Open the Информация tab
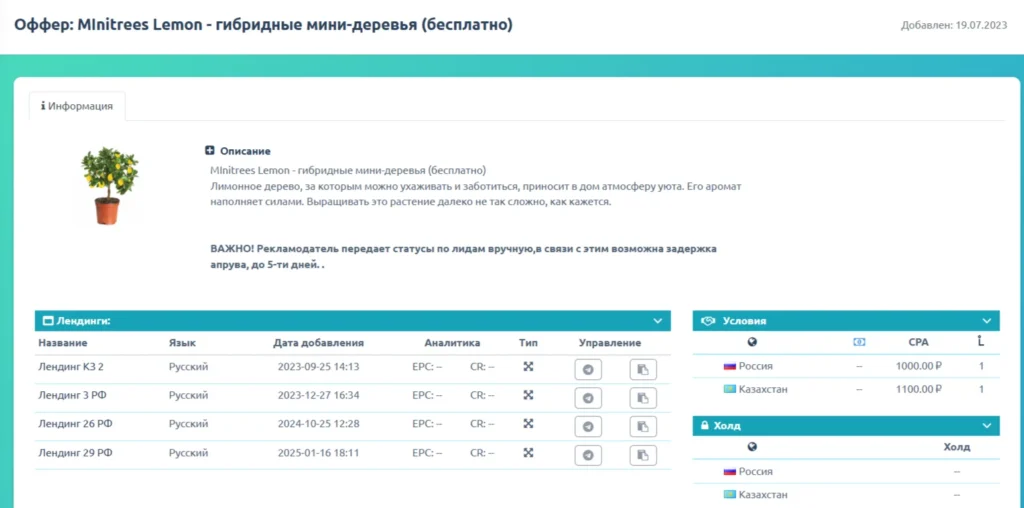The height and width of the screenshot is (508, 1024). [77, 106]
